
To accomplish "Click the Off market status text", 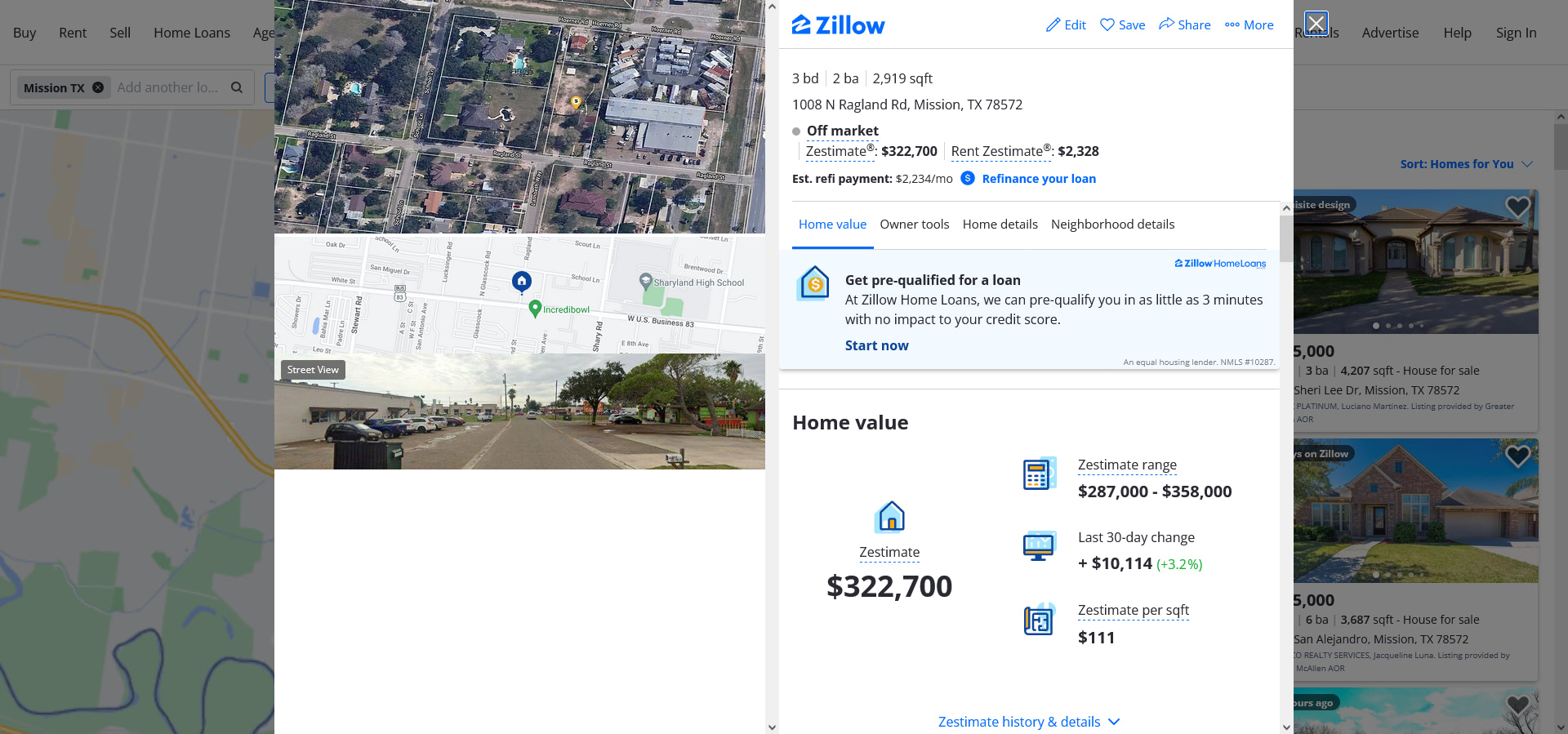I will [x=843, y=131].
